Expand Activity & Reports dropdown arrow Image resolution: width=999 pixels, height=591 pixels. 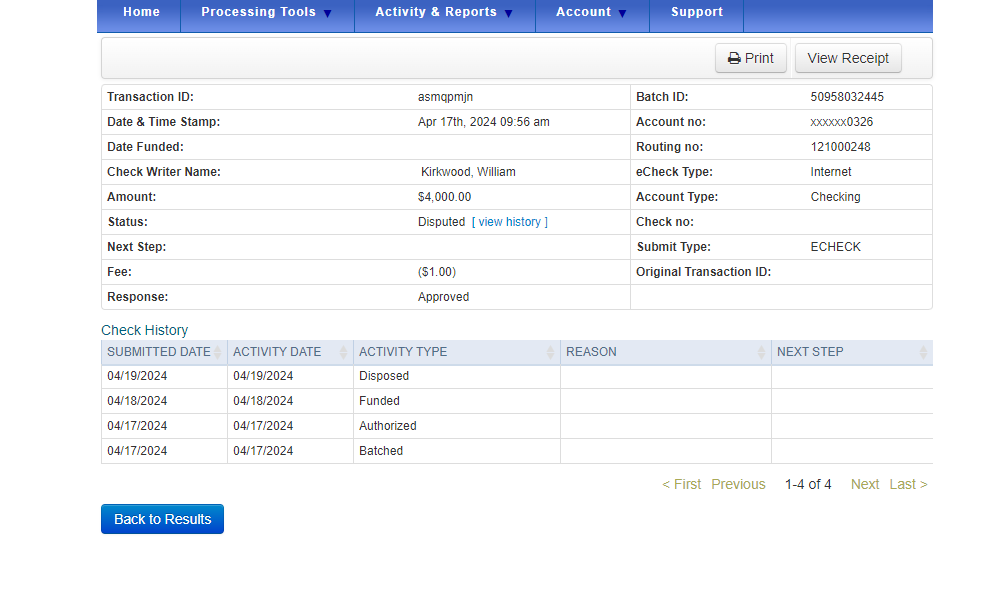(x=508, y=13)
